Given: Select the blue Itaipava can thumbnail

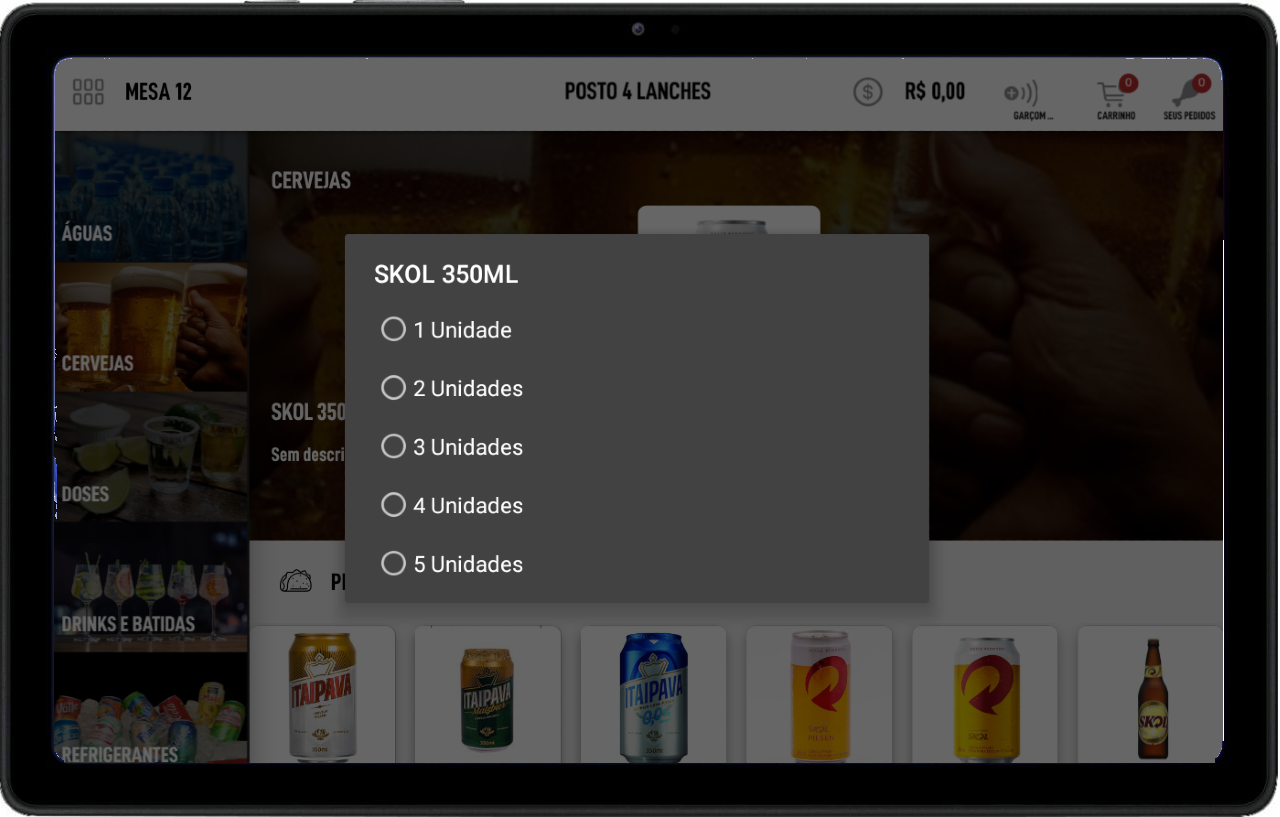Looking at the screenshot, I should (653, 695).
